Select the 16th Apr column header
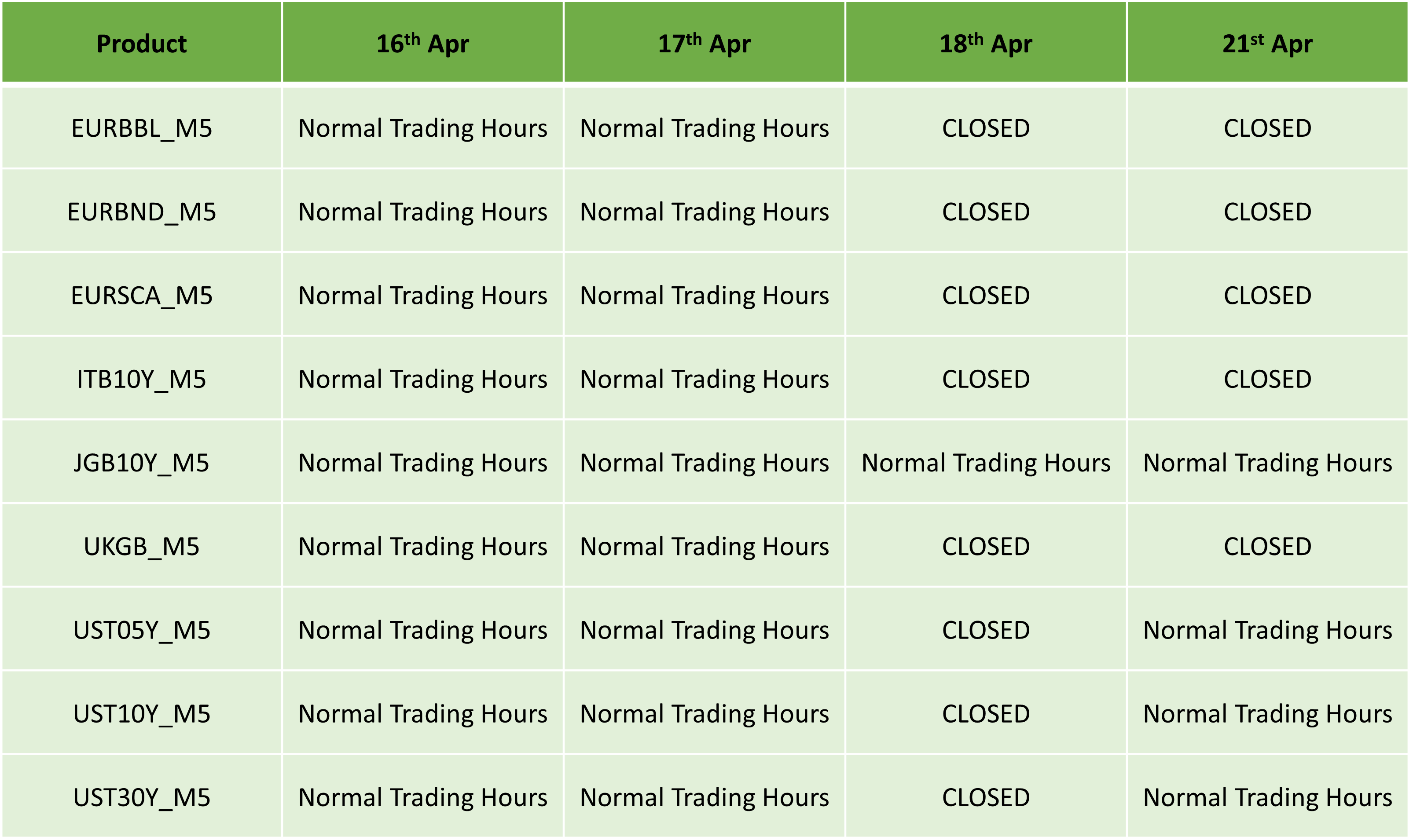The width and height of the screenshot is (1413, 840). click(x=422, y=43)
